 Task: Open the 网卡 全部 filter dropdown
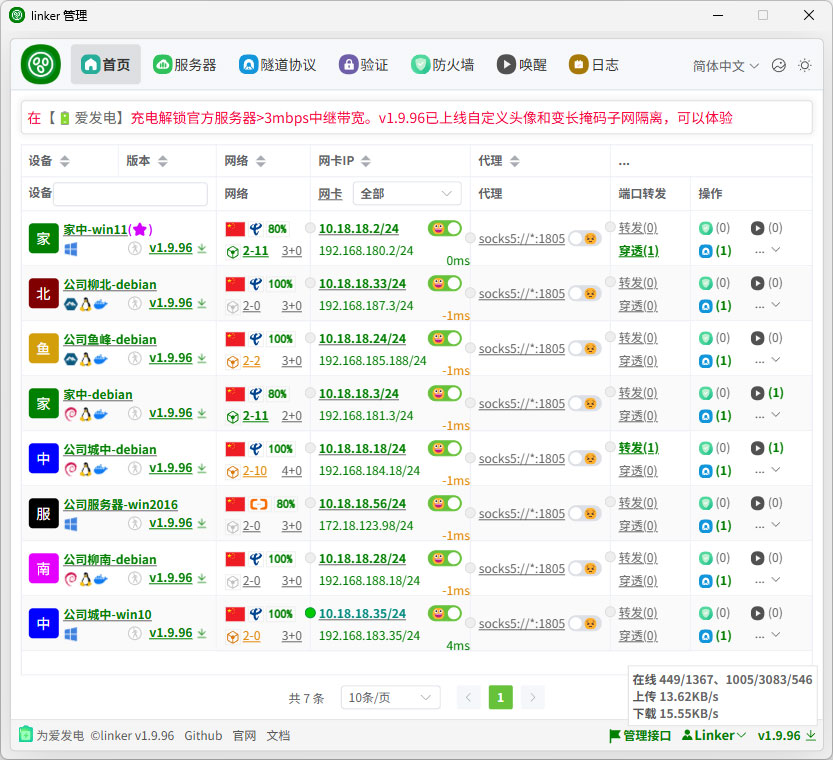[407, 194]
